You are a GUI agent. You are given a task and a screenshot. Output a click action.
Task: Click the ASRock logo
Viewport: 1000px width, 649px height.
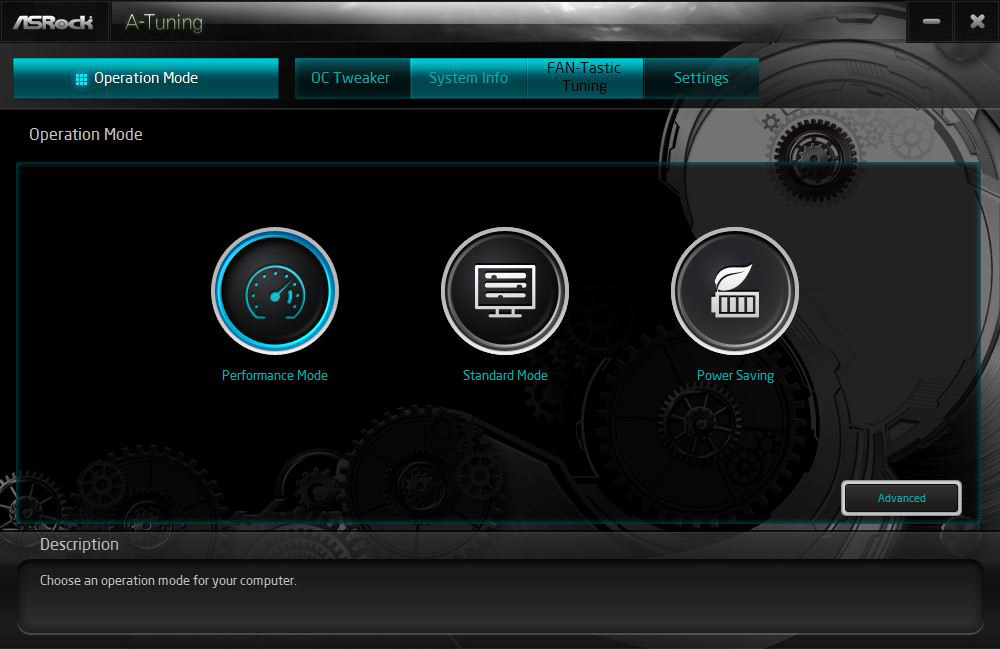click(54, 22)
